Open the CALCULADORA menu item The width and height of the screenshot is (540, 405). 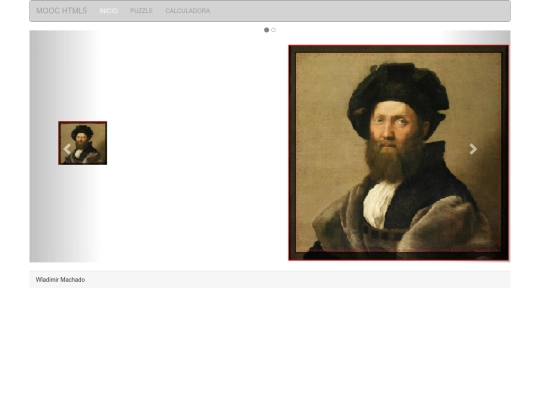click(188, 11)
